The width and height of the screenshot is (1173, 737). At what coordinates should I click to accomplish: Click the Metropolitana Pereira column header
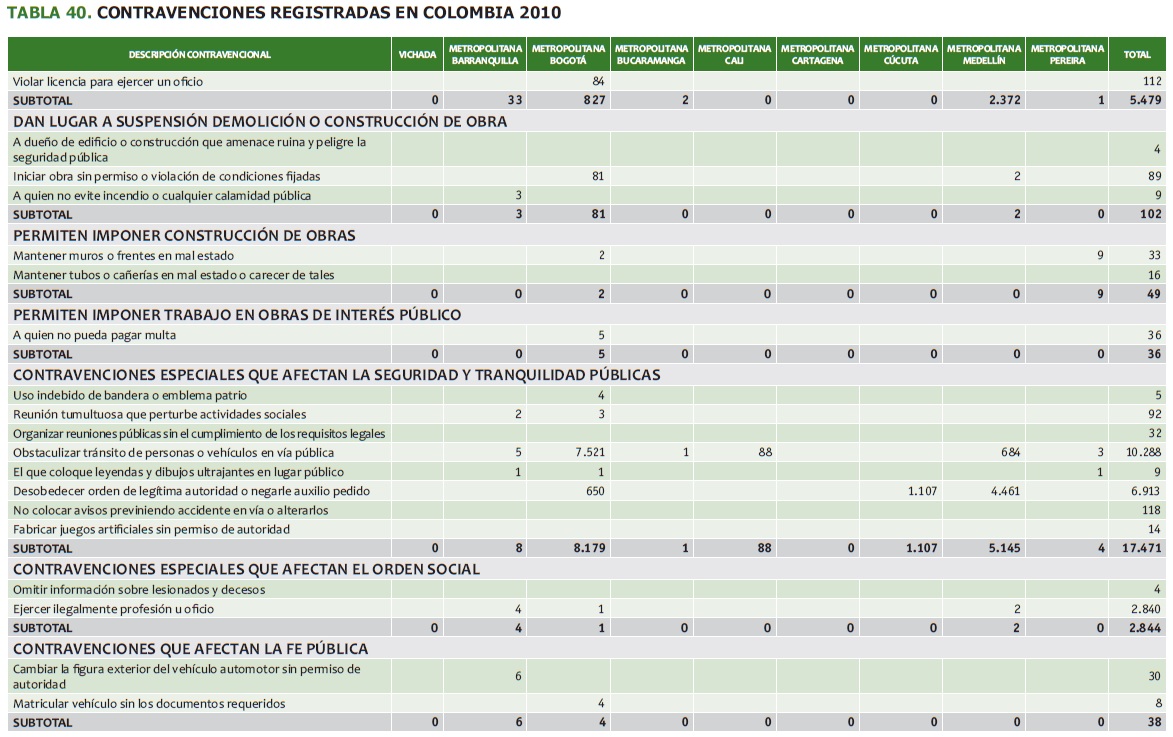click(x=1067, y=54)
